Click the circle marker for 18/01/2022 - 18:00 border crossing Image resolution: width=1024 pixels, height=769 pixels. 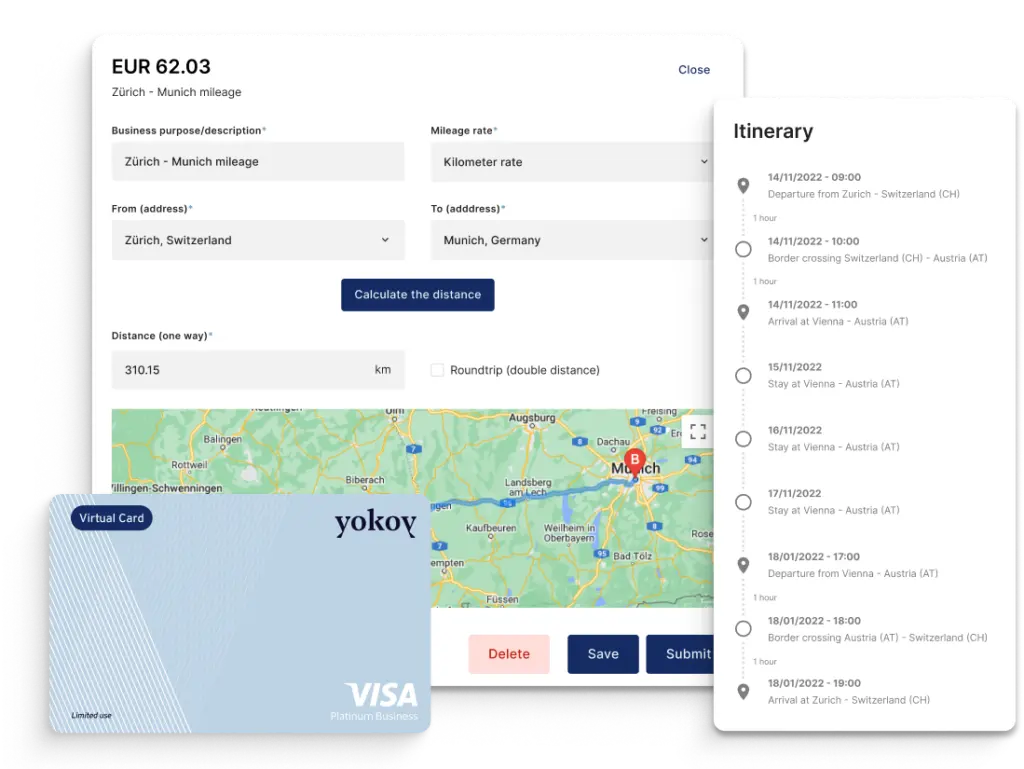click(x=743, y=629)
